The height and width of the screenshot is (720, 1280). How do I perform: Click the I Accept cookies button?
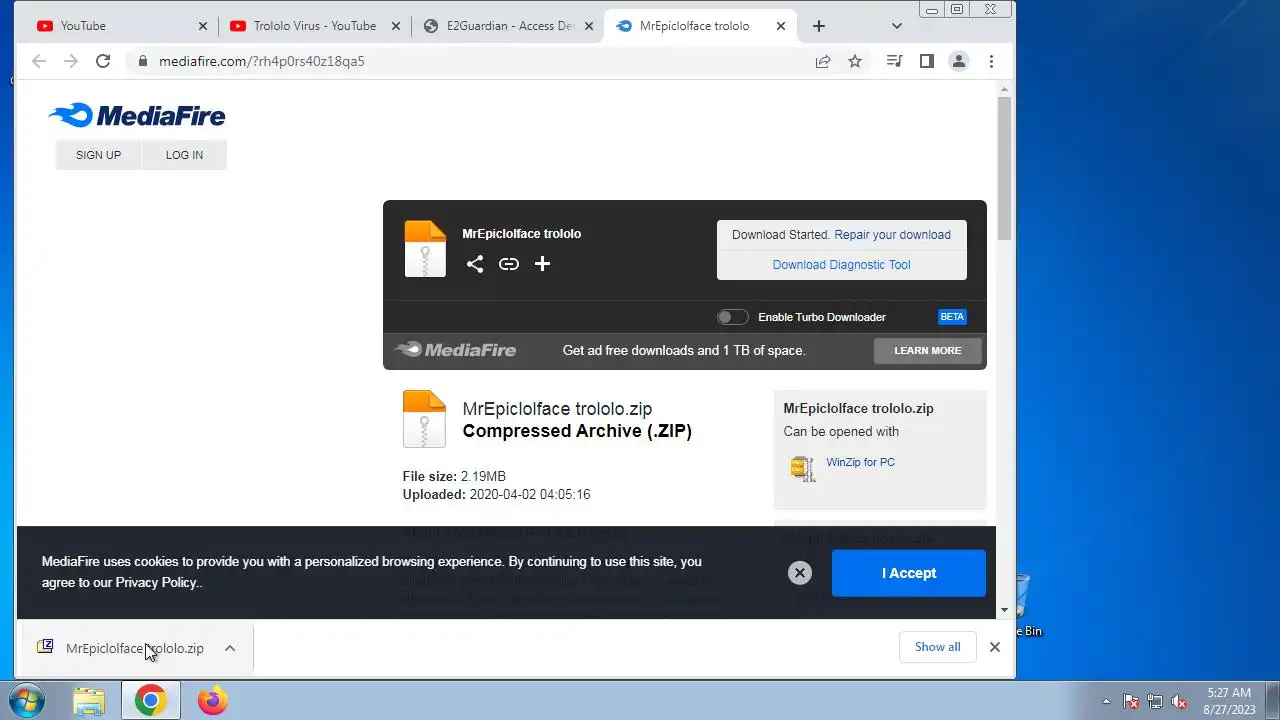point(909,573)
